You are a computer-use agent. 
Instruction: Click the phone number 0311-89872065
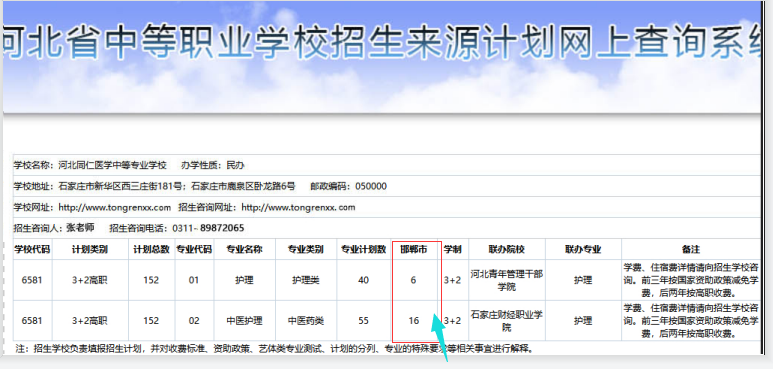pyautogui.click(x=208, y=228)
